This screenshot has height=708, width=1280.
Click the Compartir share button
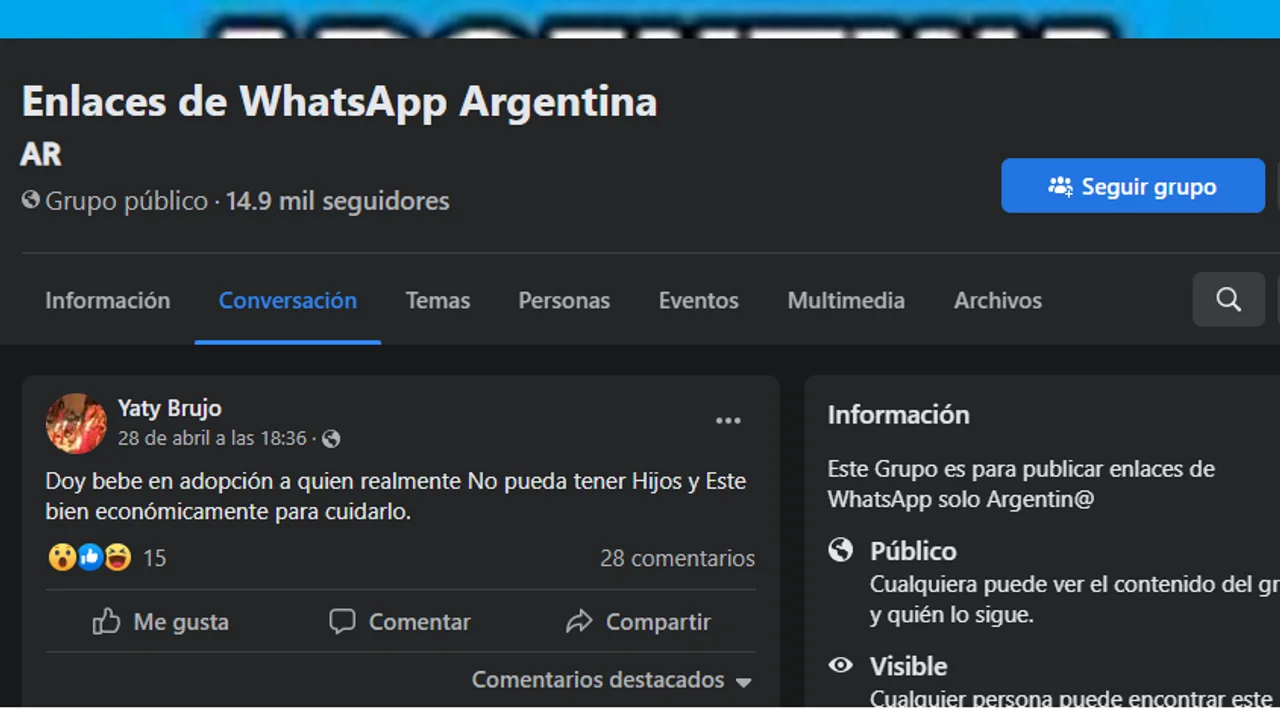pyautogui.click(x=638, y=622)
